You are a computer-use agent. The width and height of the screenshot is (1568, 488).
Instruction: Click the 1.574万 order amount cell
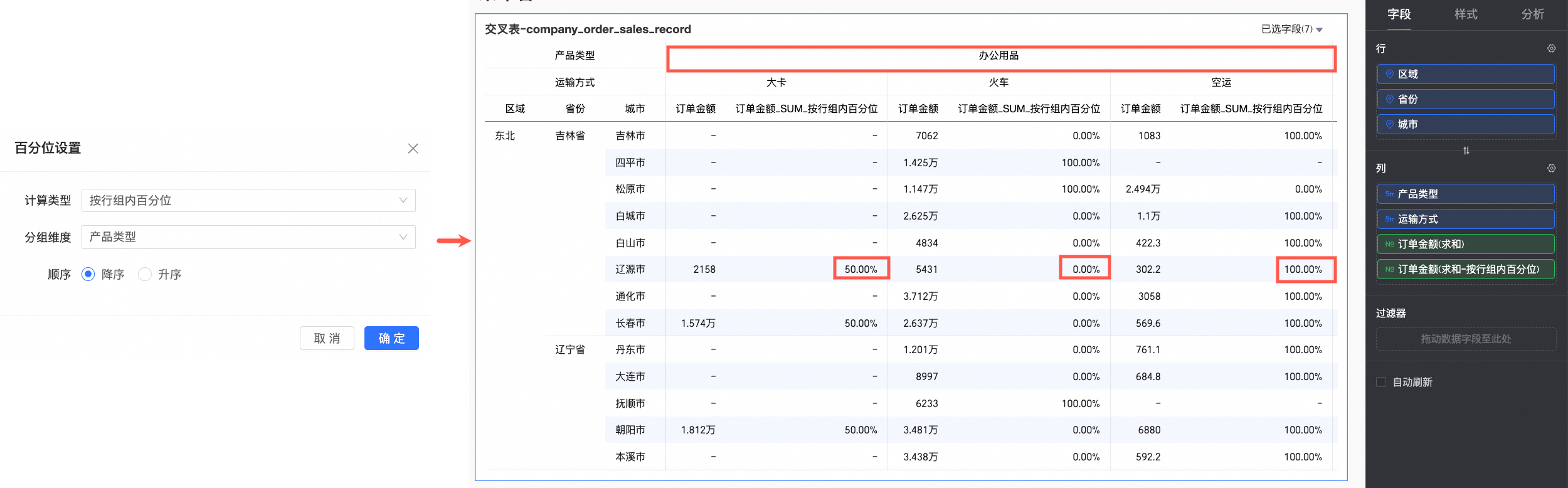(698, 323)
